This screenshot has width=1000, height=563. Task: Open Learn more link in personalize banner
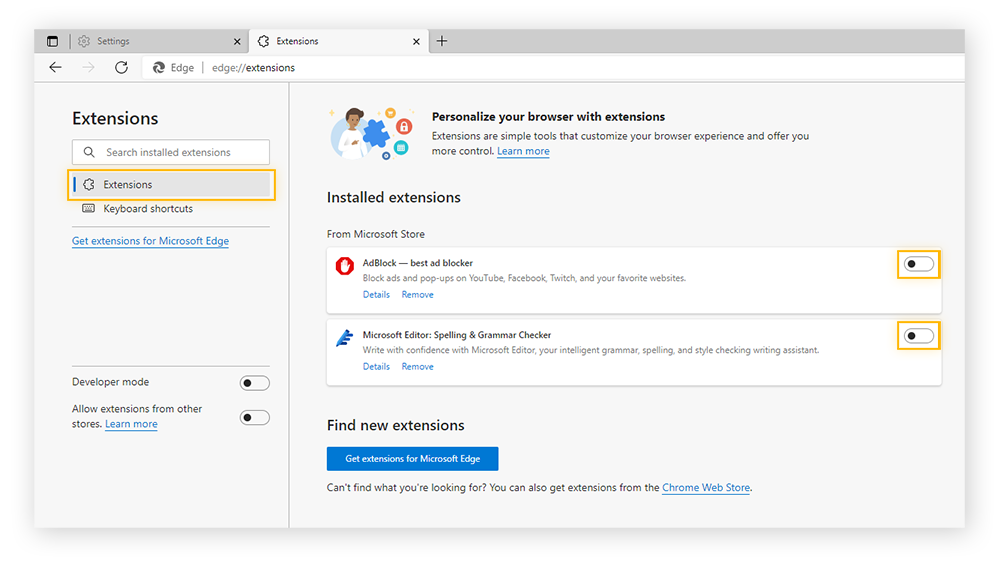pyautogui.click(x=523, y=151)
